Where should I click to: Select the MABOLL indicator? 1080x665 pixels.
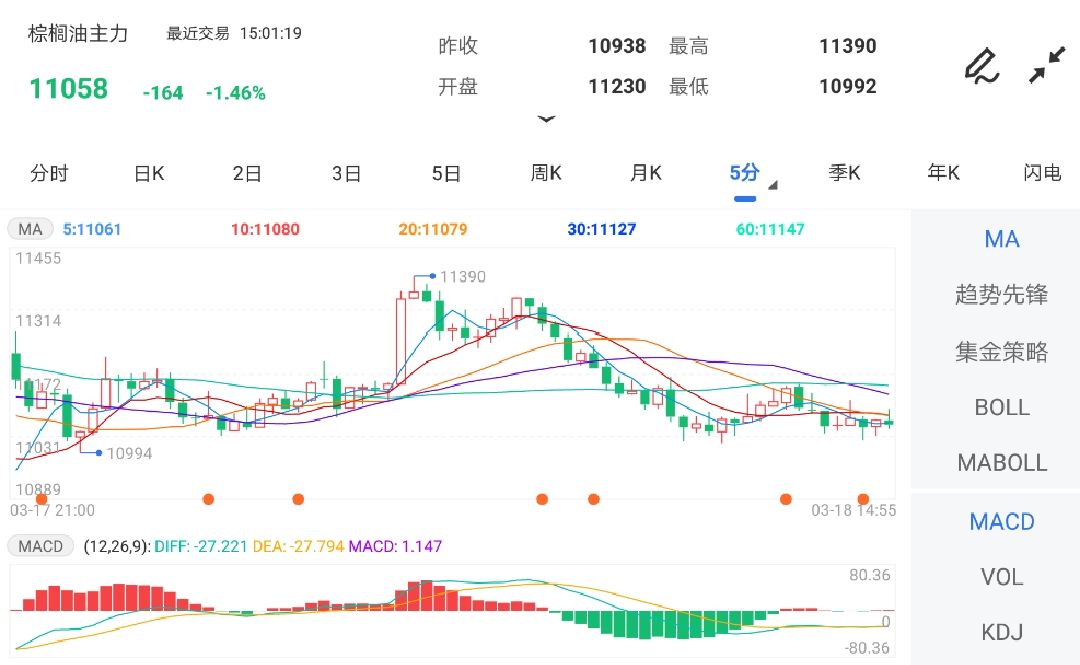pos(1001,463)
